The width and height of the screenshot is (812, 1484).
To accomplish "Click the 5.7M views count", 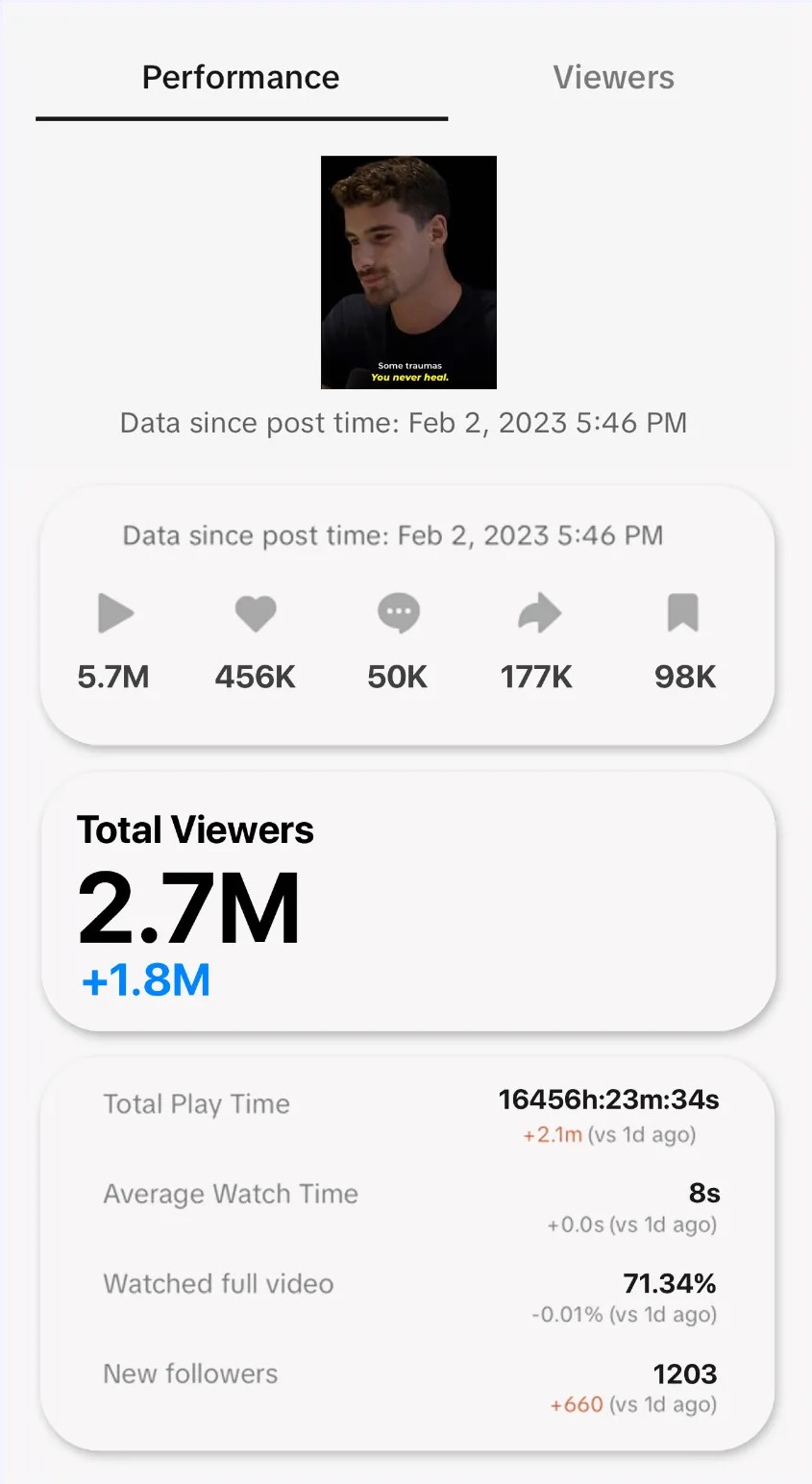I will (113, 677).
